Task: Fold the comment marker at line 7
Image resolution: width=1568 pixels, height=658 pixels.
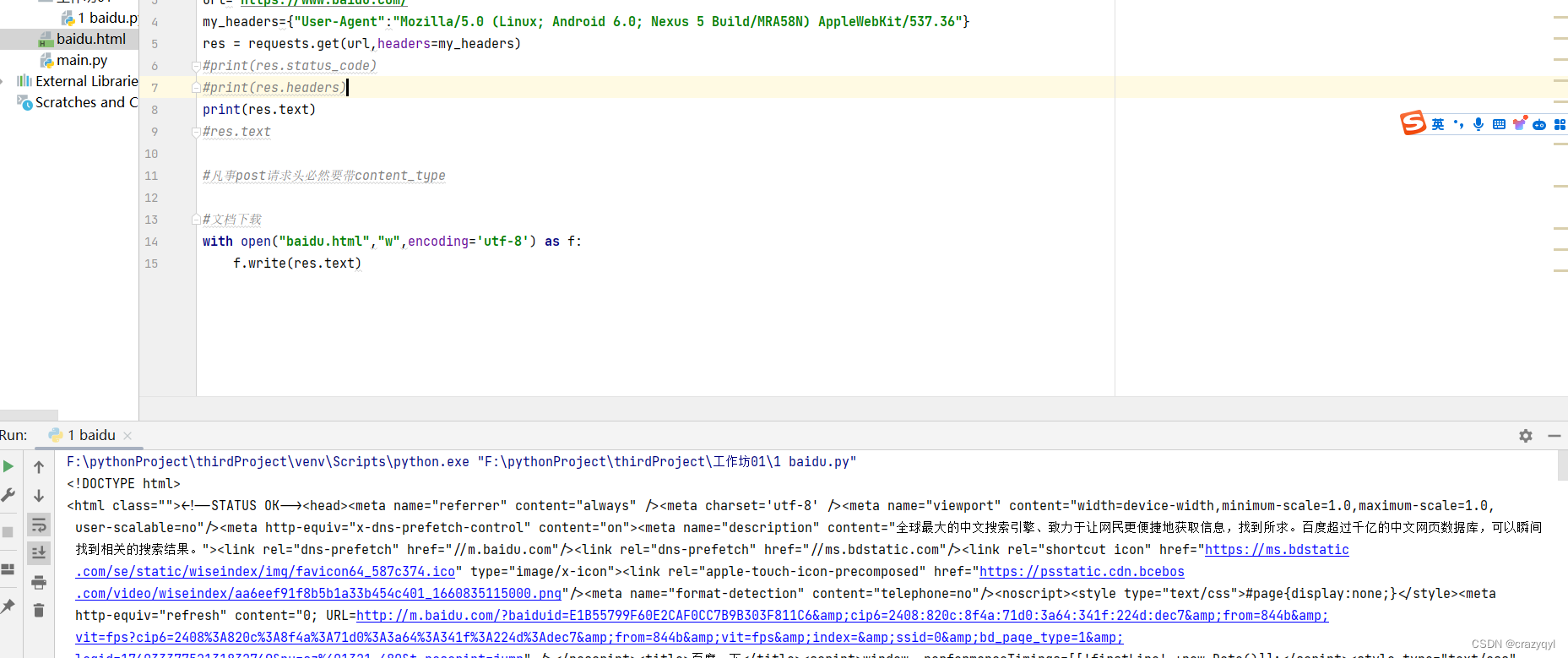Action: (x=196, y=87)
